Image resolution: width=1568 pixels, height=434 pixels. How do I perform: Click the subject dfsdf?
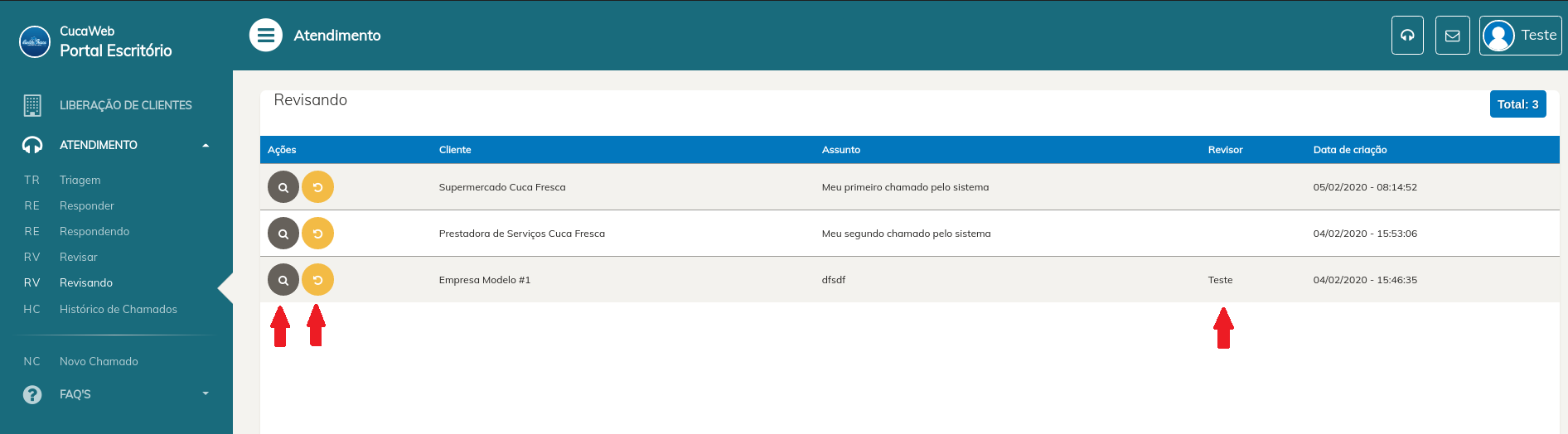pyautogui.click(x=834, y=280)
